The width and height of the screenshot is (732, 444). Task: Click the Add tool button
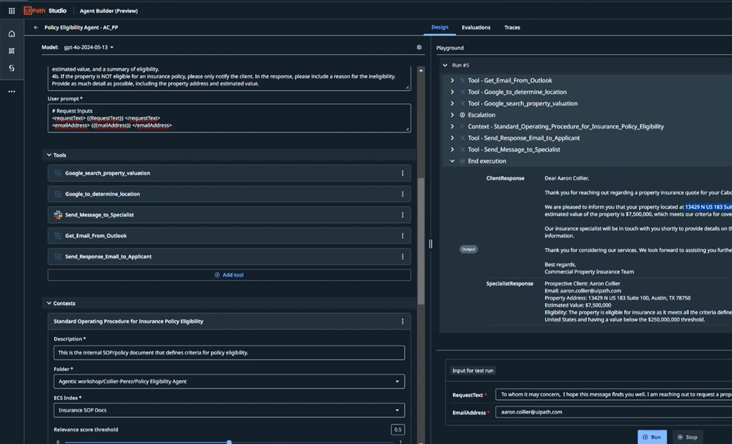click(229, 275)
